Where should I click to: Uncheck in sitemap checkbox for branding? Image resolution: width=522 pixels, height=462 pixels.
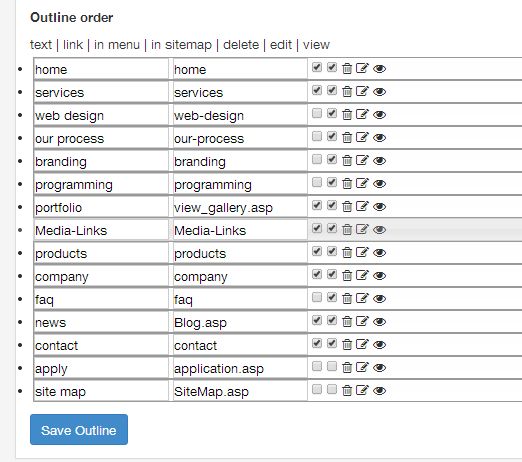(332, 159)
